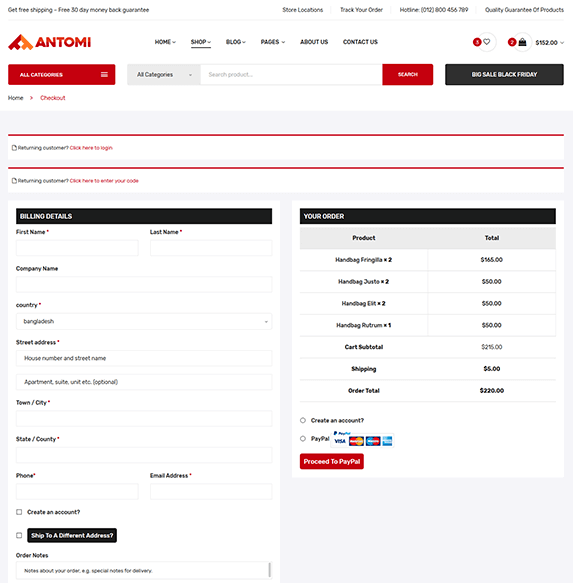Screen dimensions: 573x583
Task: Open the country dropdown showing bangladesh
Action: 144,321
